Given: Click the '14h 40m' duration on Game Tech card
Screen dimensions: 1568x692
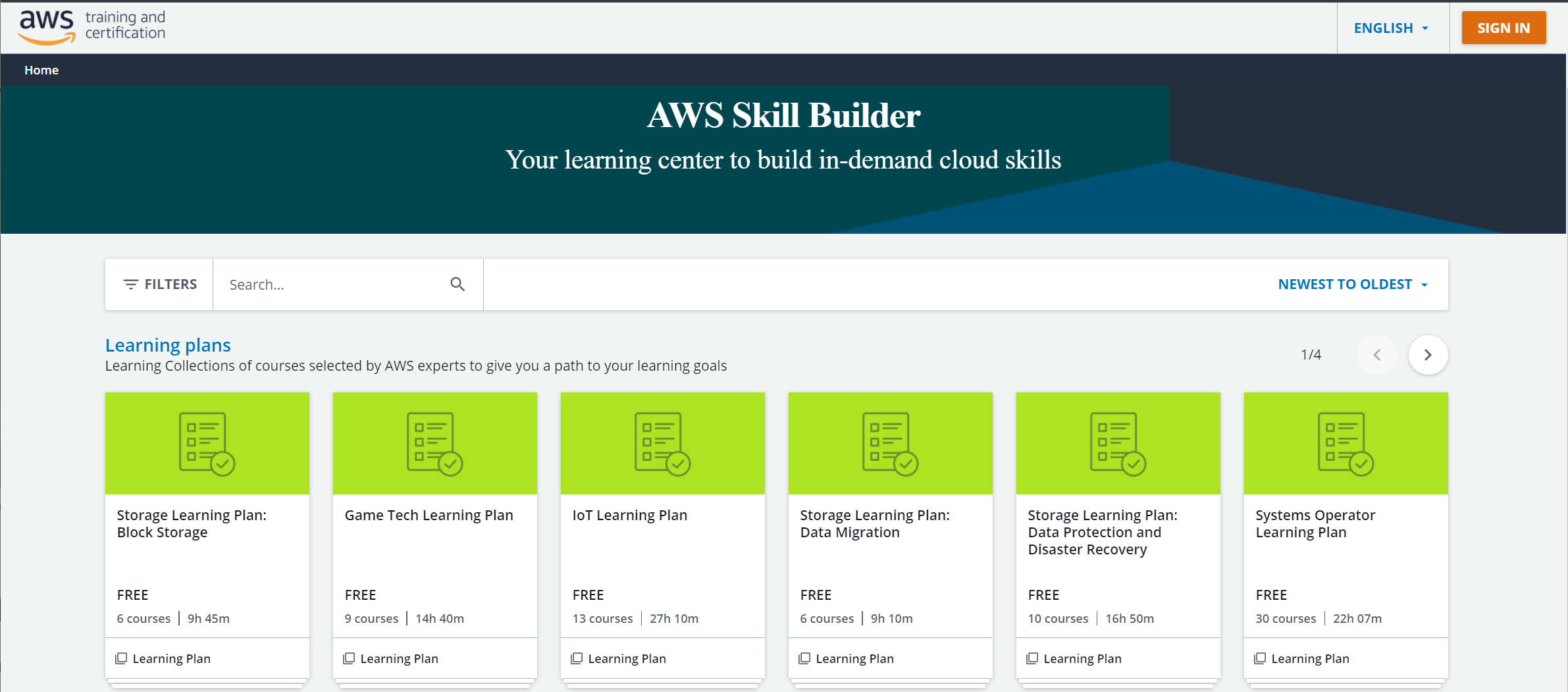Looking at the screenshot, I should click(x=440, y=618).
